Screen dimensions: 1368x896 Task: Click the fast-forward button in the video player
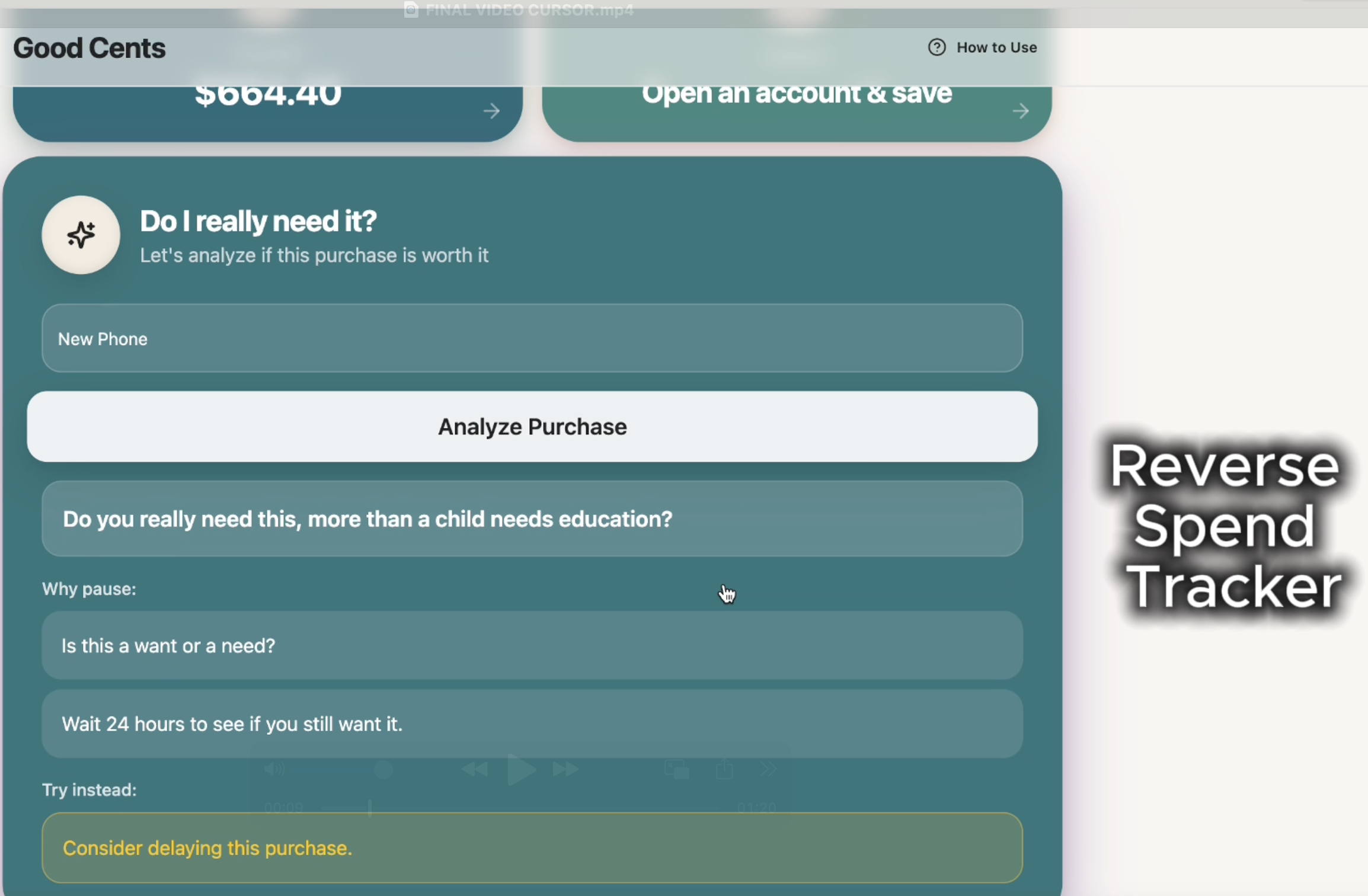pos(565,769)
